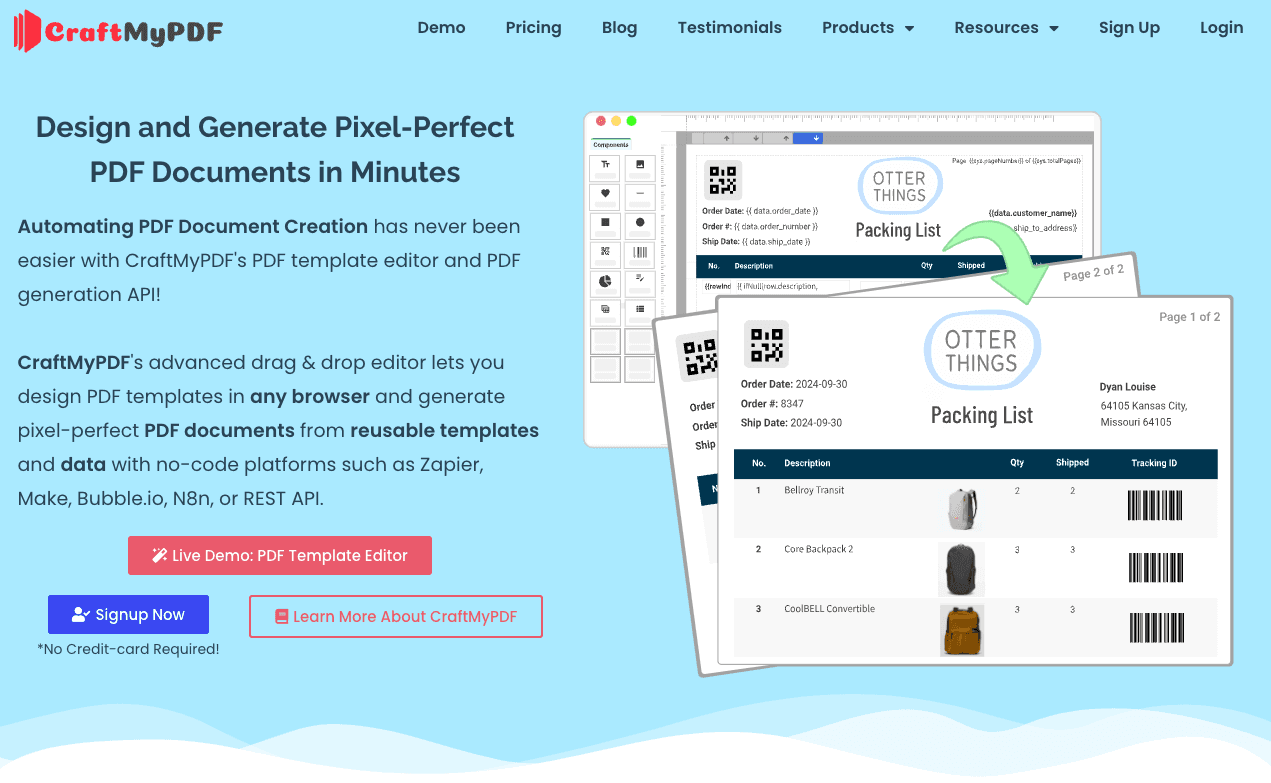The image size is (1271, 783).
Task: Select the rectangle shape component
Action: [x=604, y=221]
